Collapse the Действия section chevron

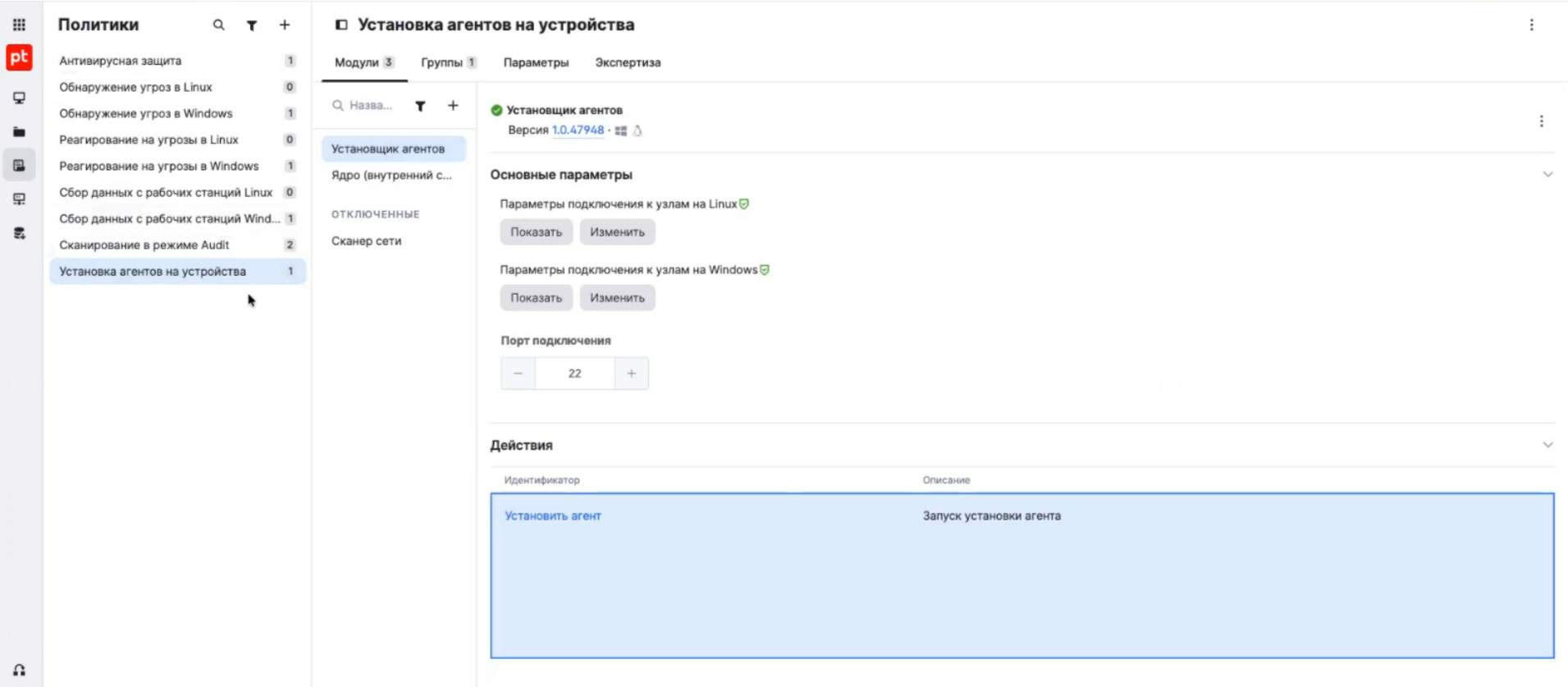coord(1547,445)
